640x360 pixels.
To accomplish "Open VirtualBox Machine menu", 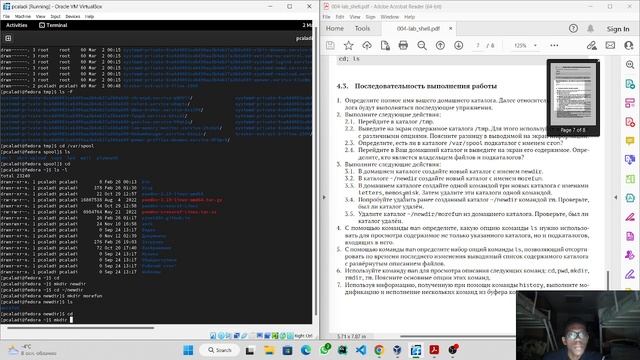I will point(22,16).
